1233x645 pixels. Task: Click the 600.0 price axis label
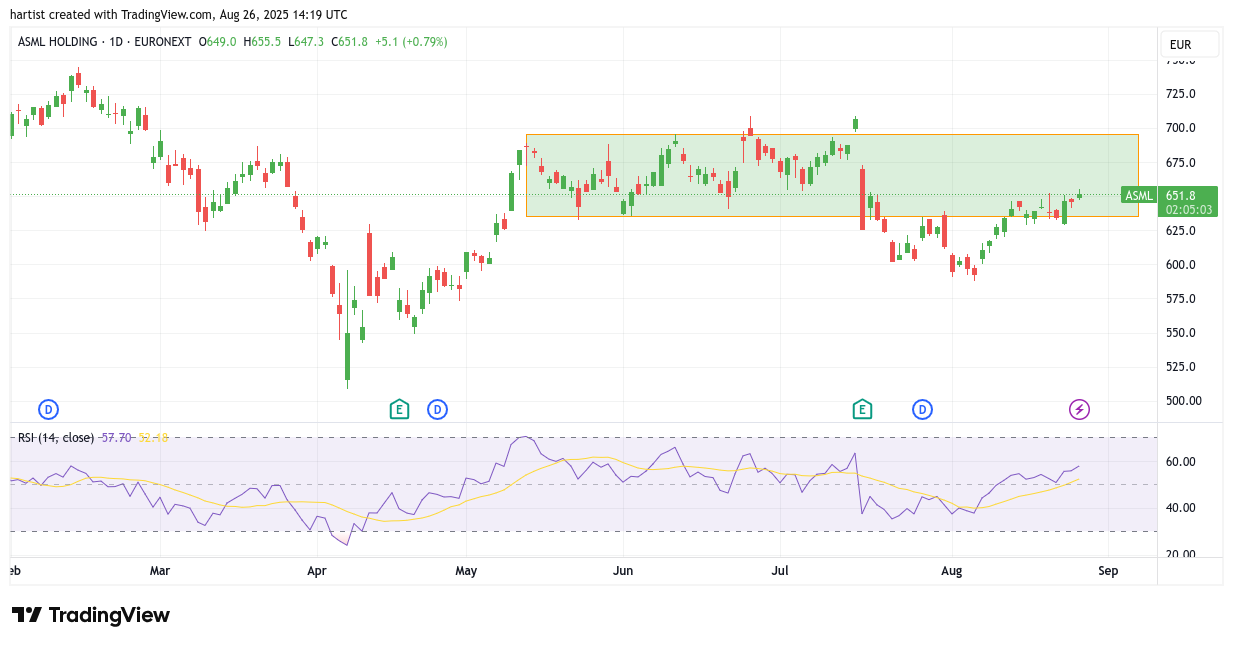(1180, 265)
